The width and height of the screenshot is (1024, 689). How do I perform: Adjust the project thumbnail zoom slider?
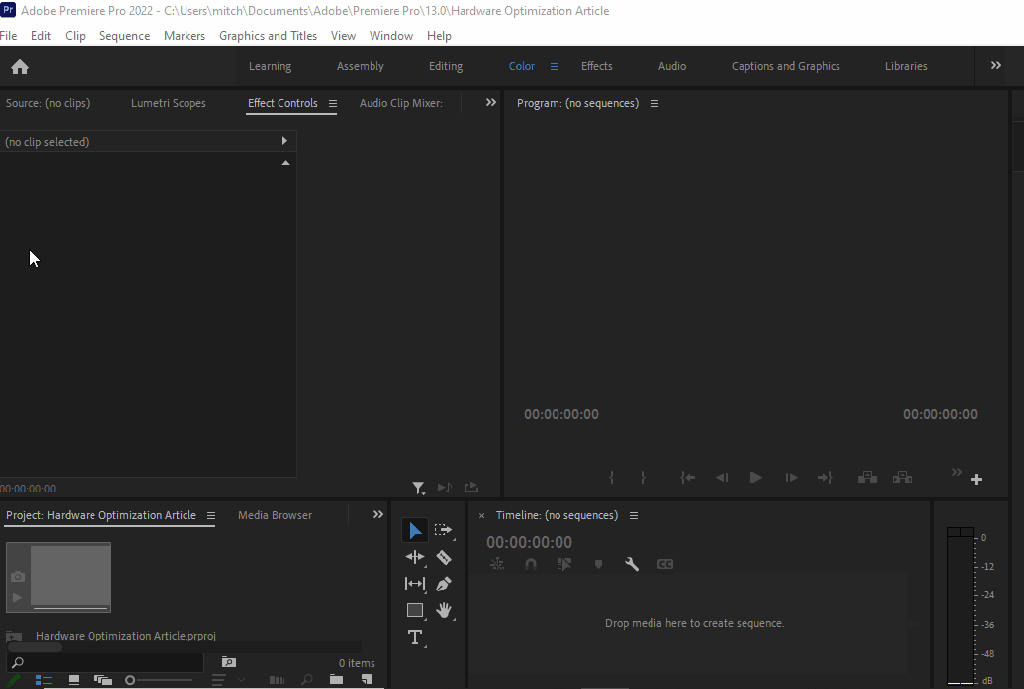click(x=130, y=680)
